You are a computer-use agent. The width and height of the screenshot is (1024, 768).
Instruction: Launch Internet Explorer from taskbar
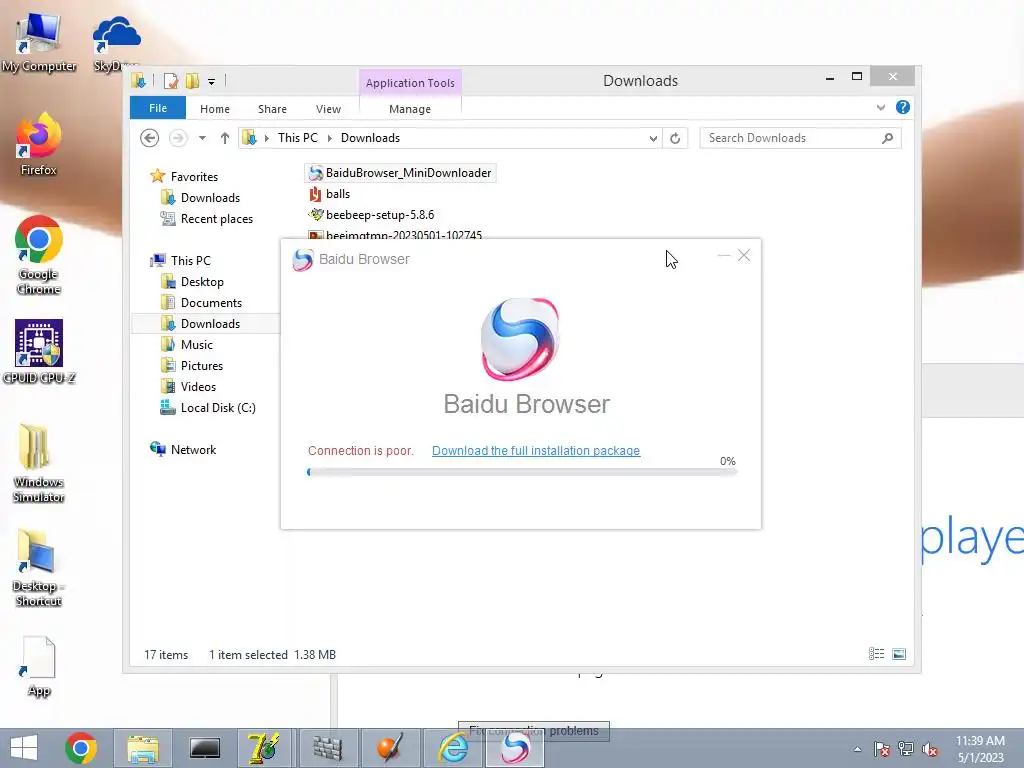coord(453,748)
